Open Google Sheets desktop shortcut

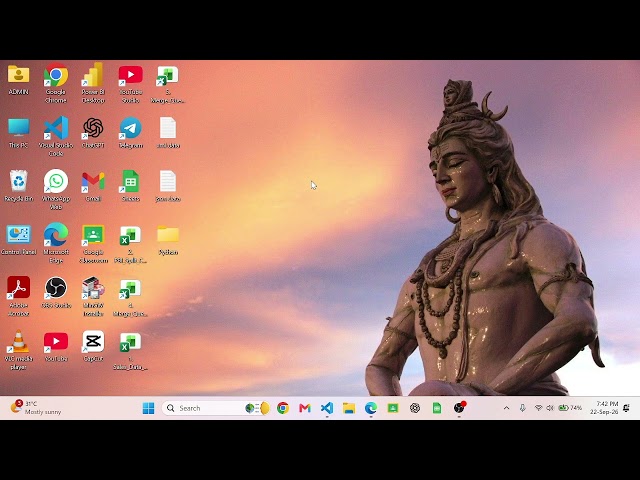click(x=131, y=187)
